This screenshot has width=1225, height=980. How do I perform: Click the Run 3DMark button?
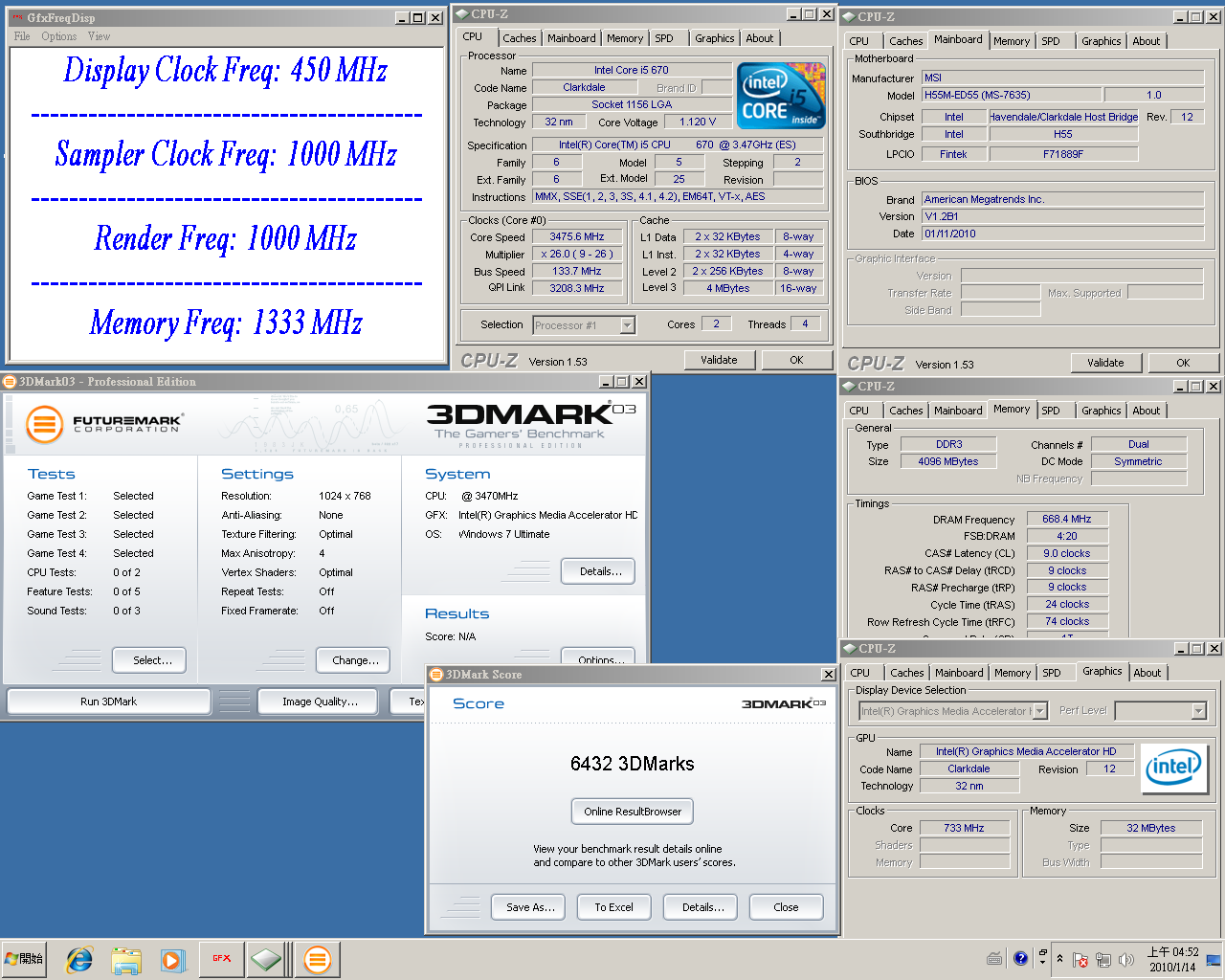pyautogui.click(x=109, y=702)
